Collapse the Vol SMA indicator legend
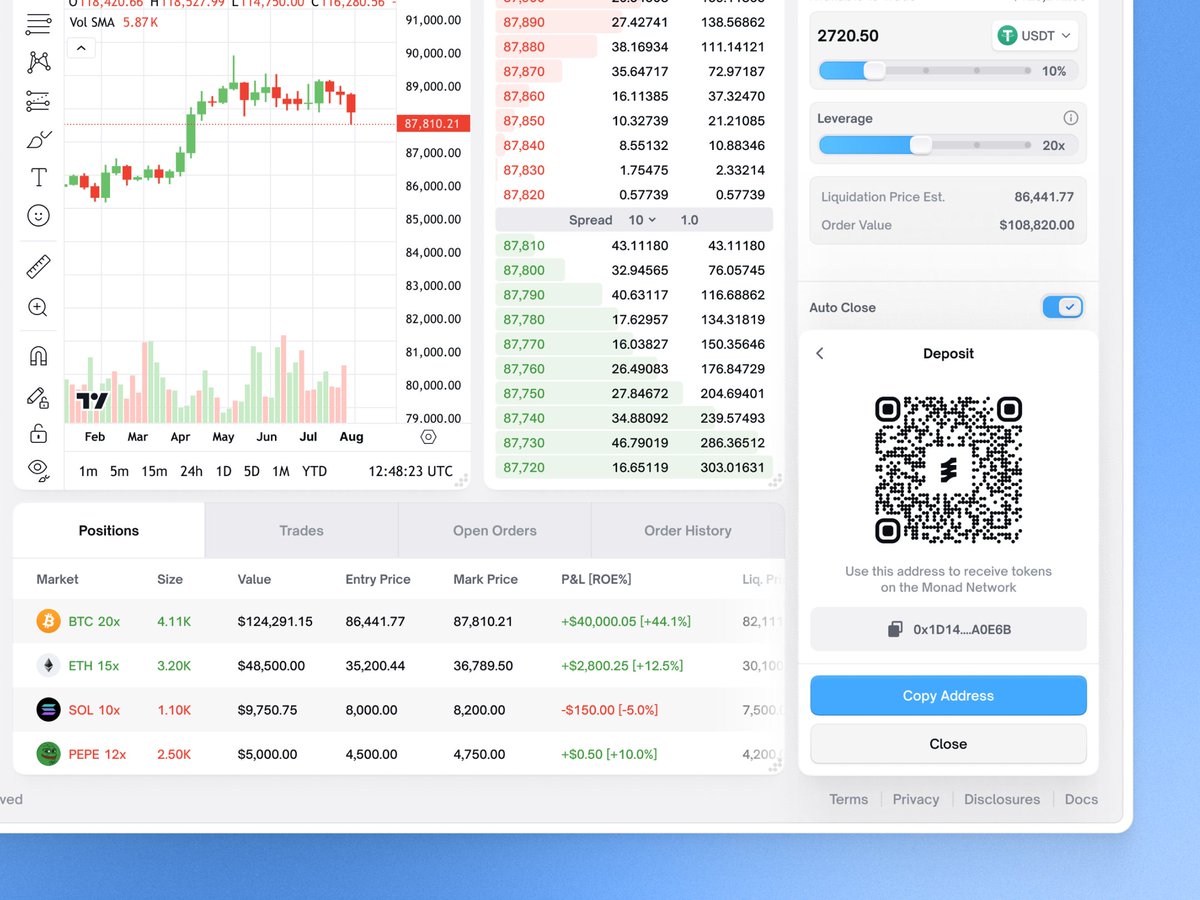 pos(81,47)
